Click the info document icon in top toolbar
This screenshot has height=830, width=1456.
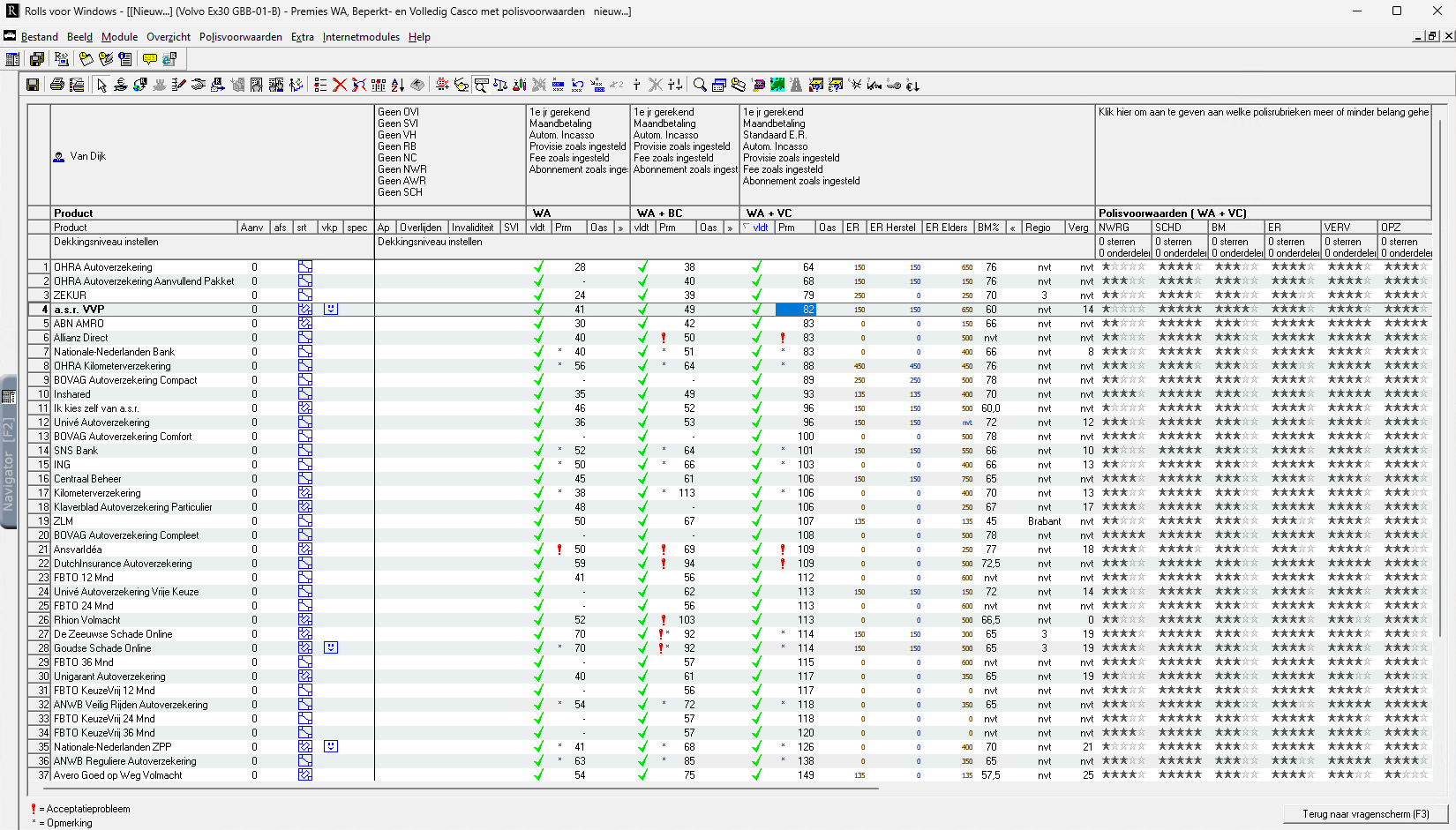tap(125, 59)
